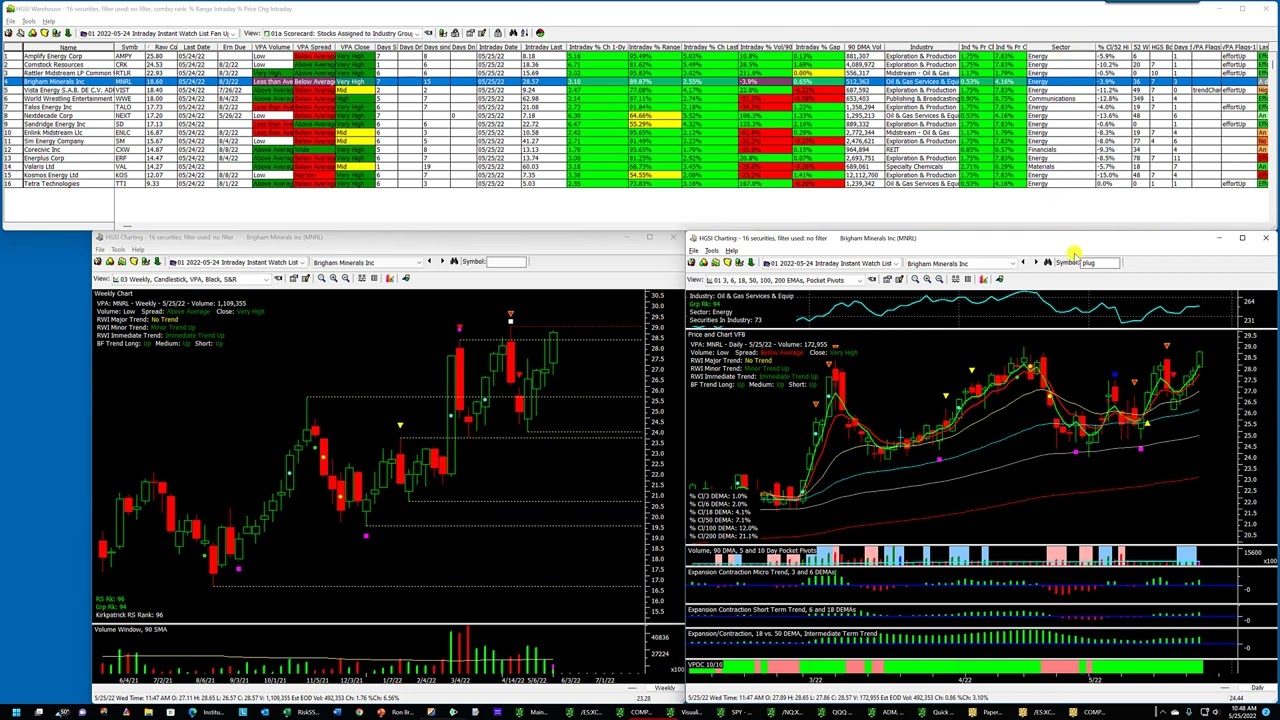Click edit view icon in right chart toolbar
The image size is (1280, 720).
(899, 279)
